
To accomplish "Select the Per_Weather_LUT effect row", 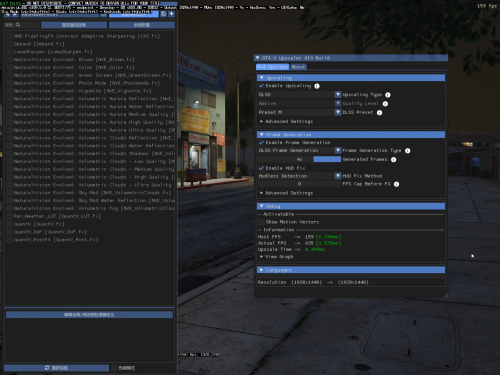I will pyautogui.click(x=57, y=216).
